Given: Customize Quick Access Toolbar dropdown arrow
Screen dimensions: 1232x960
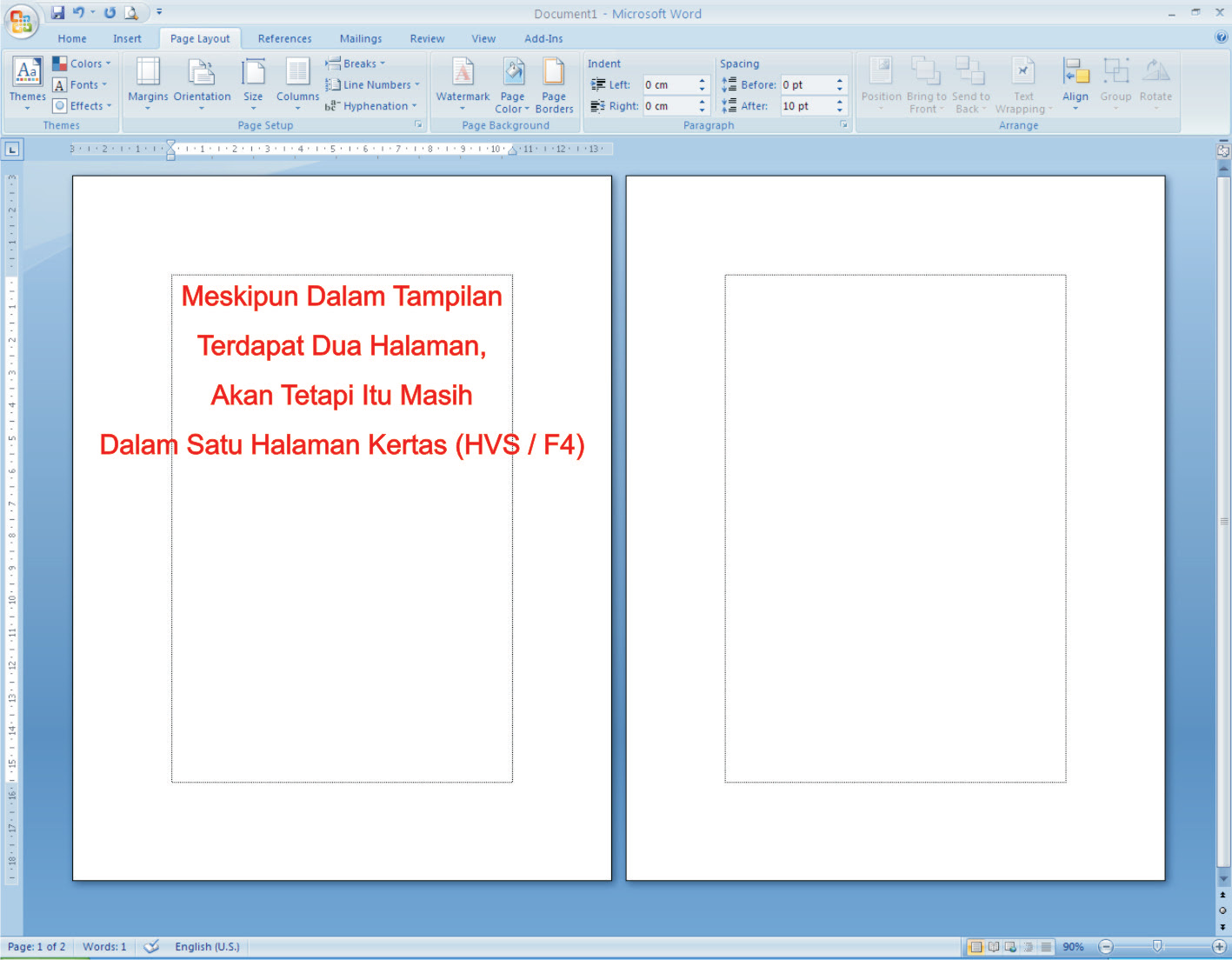Looking at the screenshot, I should coord(159,12).
